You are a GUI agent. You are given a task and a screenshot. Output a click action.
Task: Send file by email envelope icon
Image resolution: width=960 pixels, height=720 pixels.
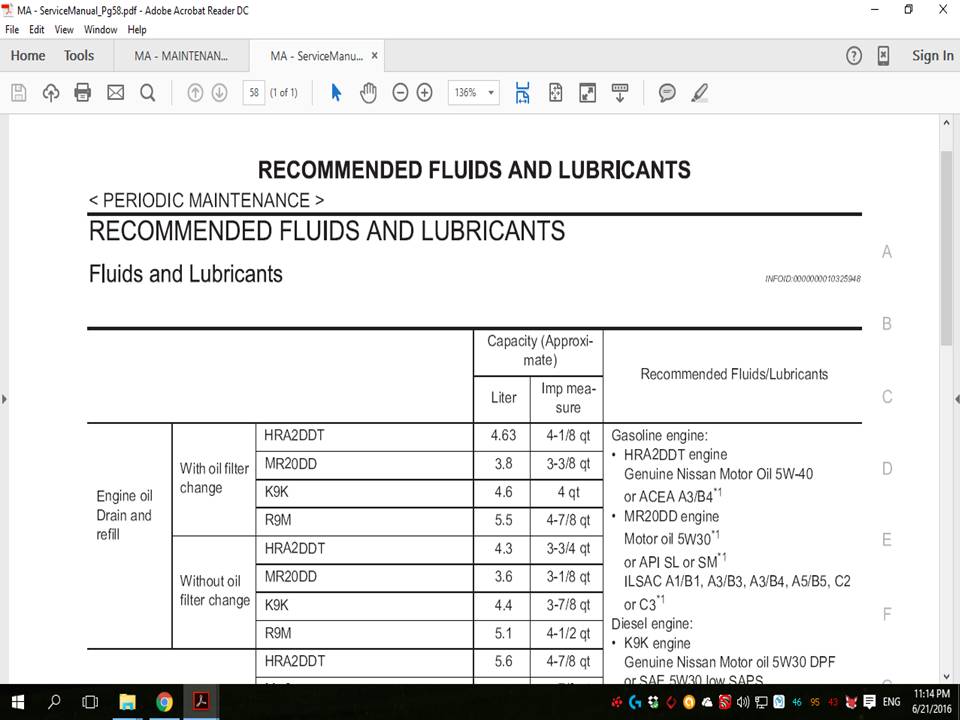point(115,93)
